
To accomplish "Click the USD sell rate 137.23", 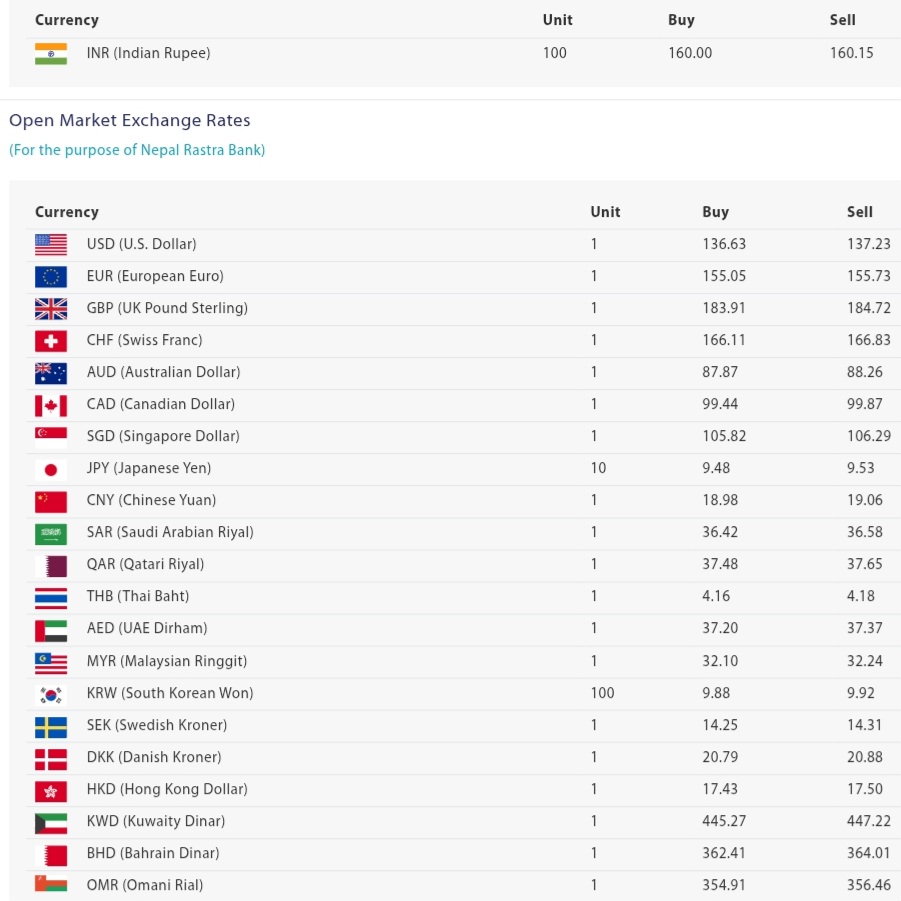I will 868,244.
